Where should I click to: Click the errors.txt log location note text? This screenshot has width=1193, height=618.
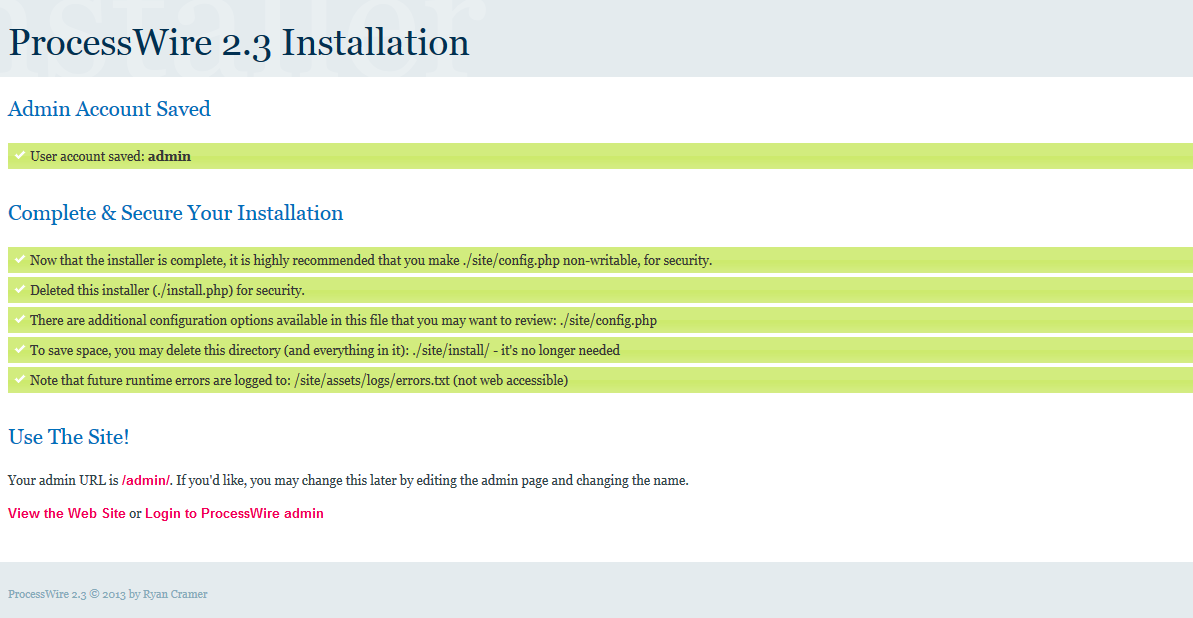[298, 380]
